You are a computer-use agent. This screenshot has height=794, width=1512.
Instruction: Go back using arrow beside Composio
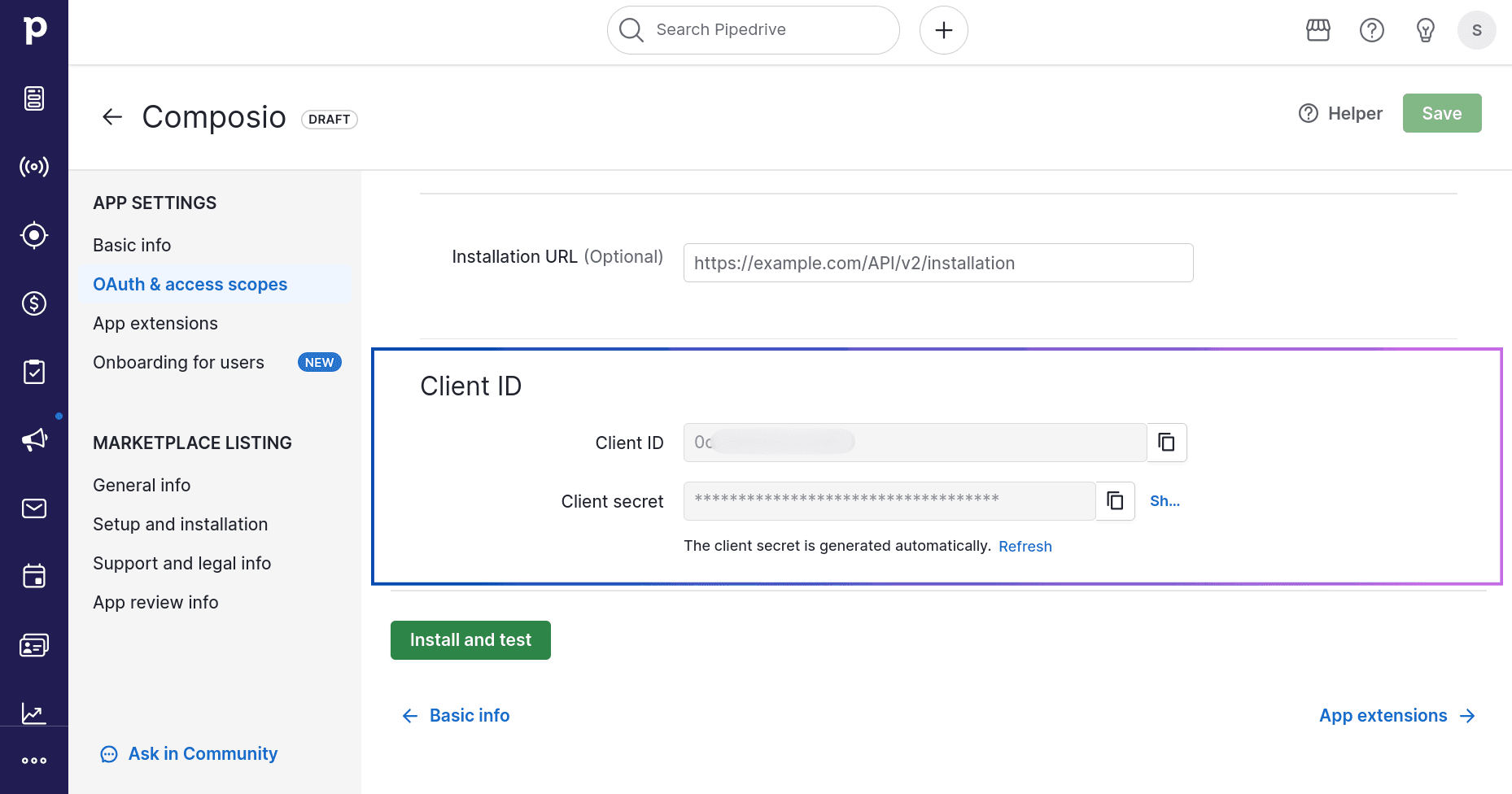pos(112,117)
